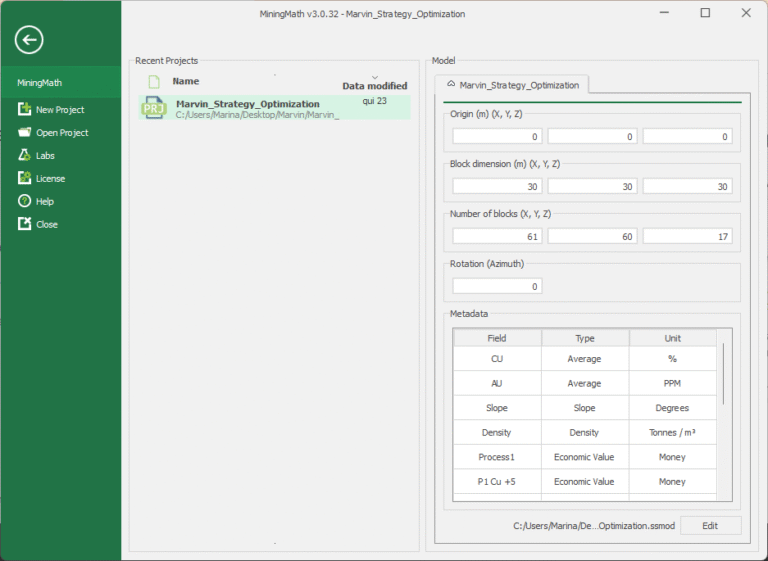The width and height of the screenshot is (768, 561).
Task: Click the Average type cell for CU
Action: tap(585, 359)
